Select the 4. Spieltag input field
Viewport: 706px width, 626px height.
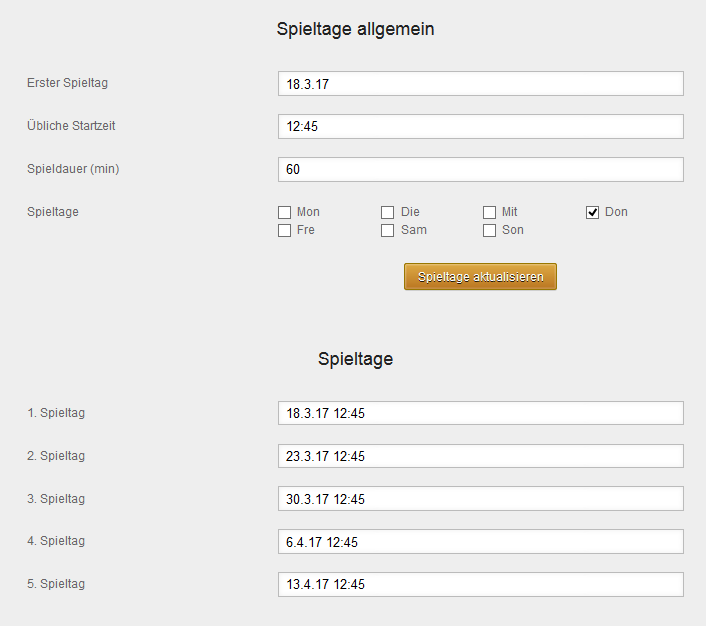click(480, 542)
